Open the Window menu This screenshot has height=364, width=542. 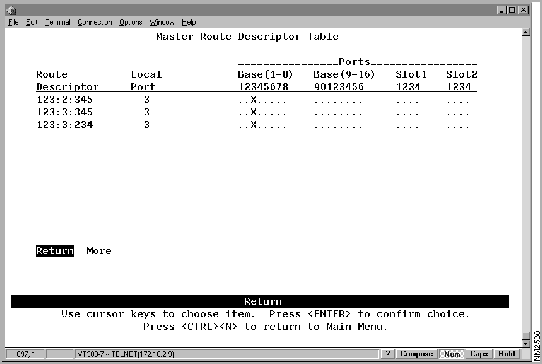pyautogui.click(x=161, y=22)
